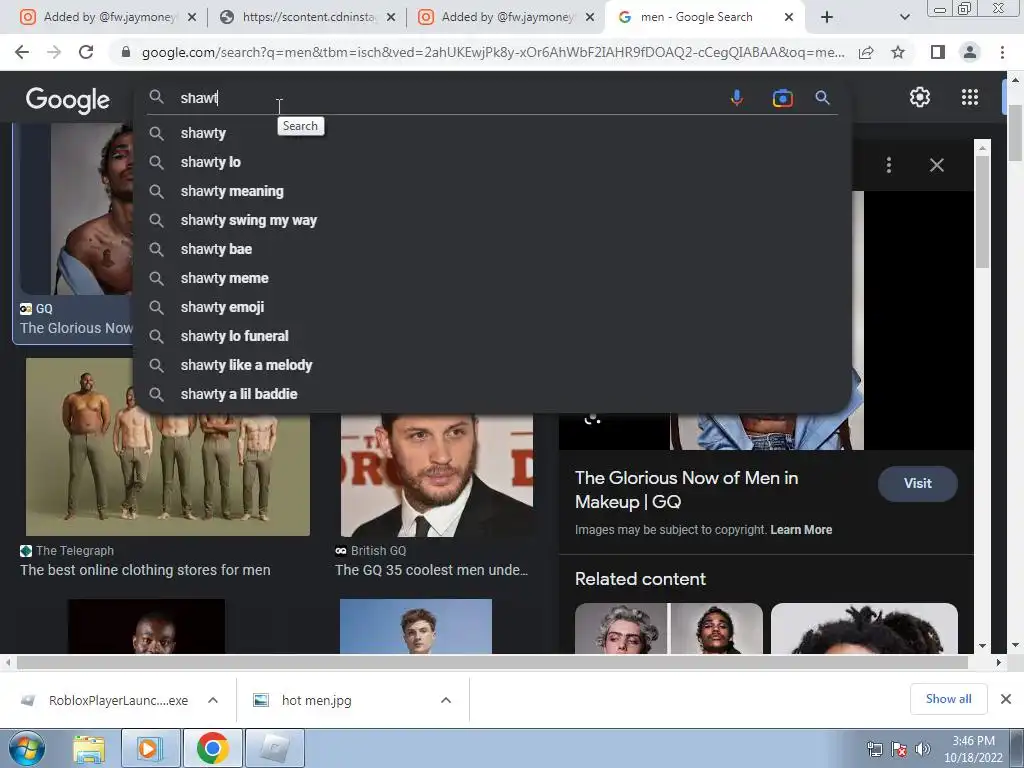Expand RobloxPlayerLauncher download options chevron
This screenshot has height=768, width=1024.
click(213, 700)
